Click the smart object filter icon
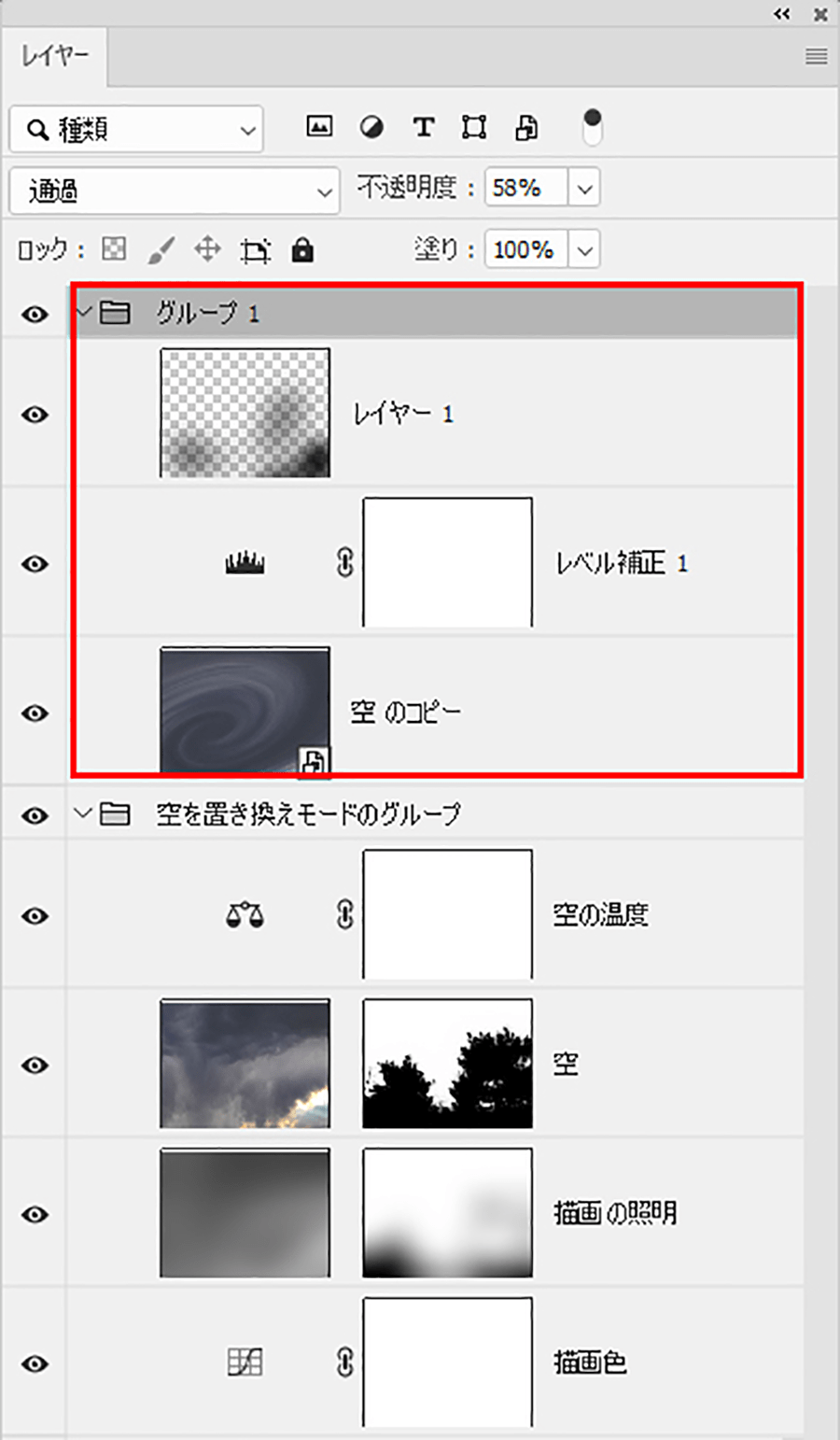The width and height of the screenshot is (840, 1440). (x=526, y=127)
